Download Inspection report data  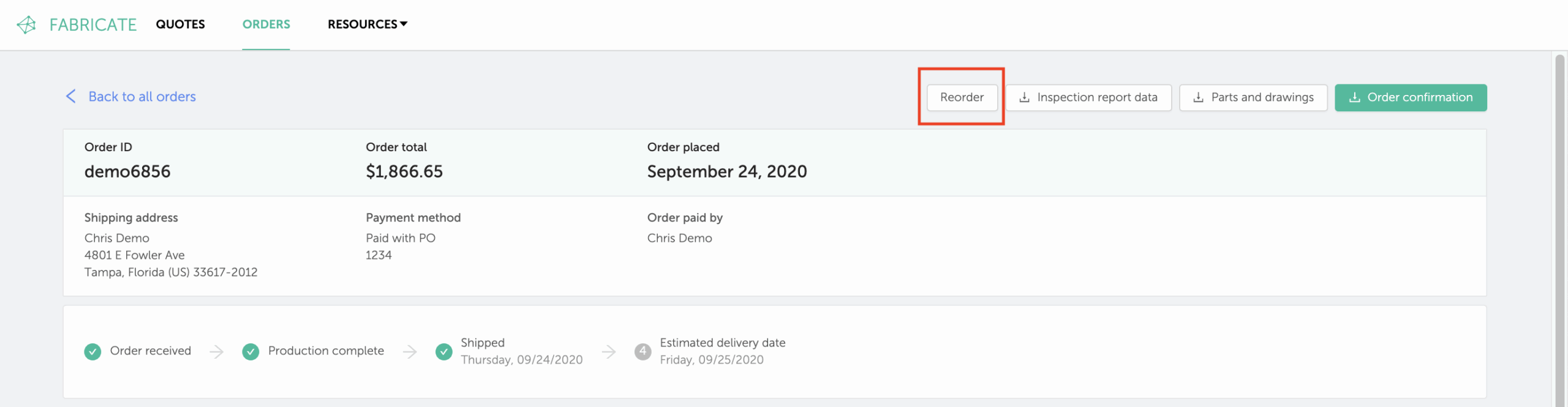pyautogui.click(x=1088, y=97)
